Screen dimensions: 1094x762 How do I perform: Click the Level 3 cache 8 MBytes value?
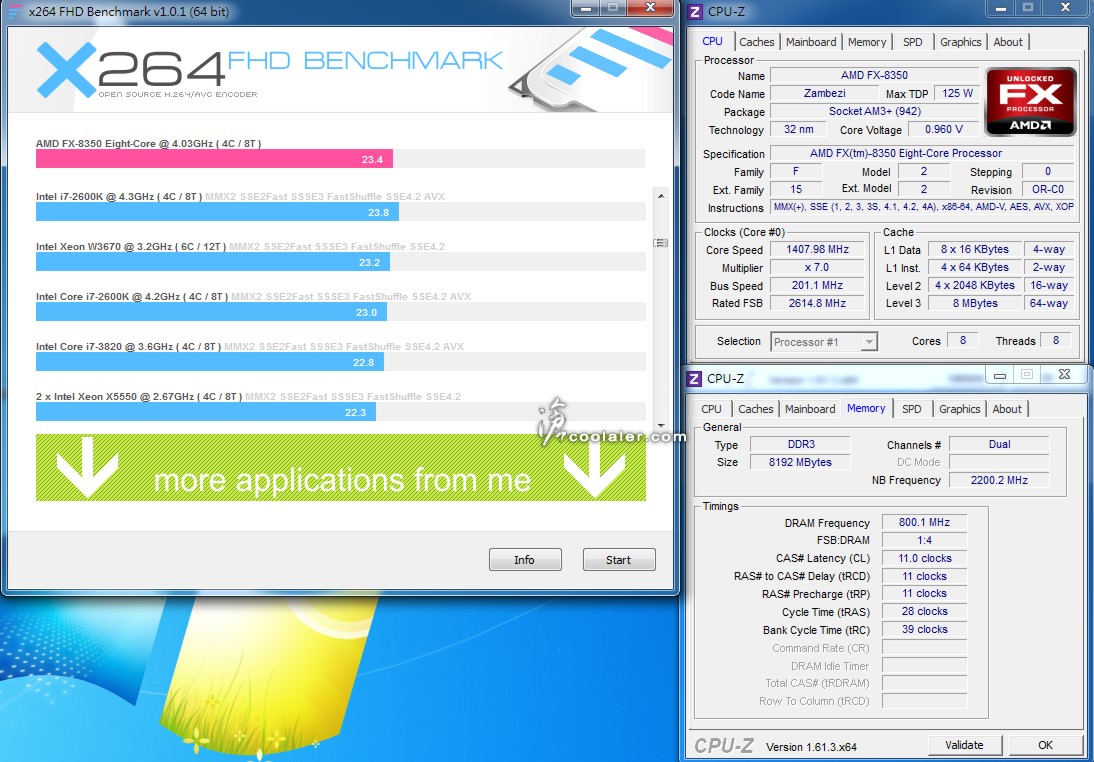click(975, 303)
